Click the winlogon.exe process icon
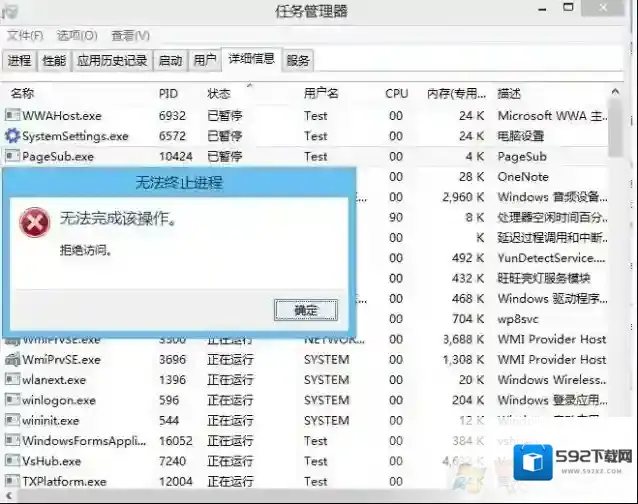Image resolution: width=638 pixels, height=504 pixels. 12,400
